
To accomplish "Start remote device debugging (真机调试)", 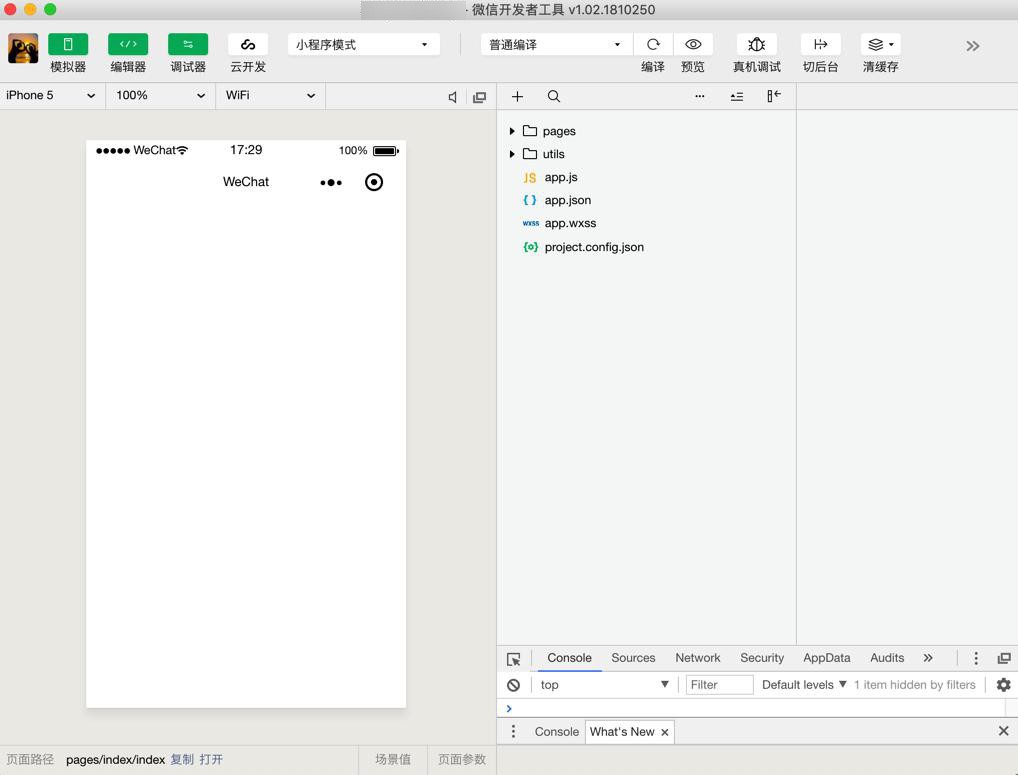I will (756, 44).
